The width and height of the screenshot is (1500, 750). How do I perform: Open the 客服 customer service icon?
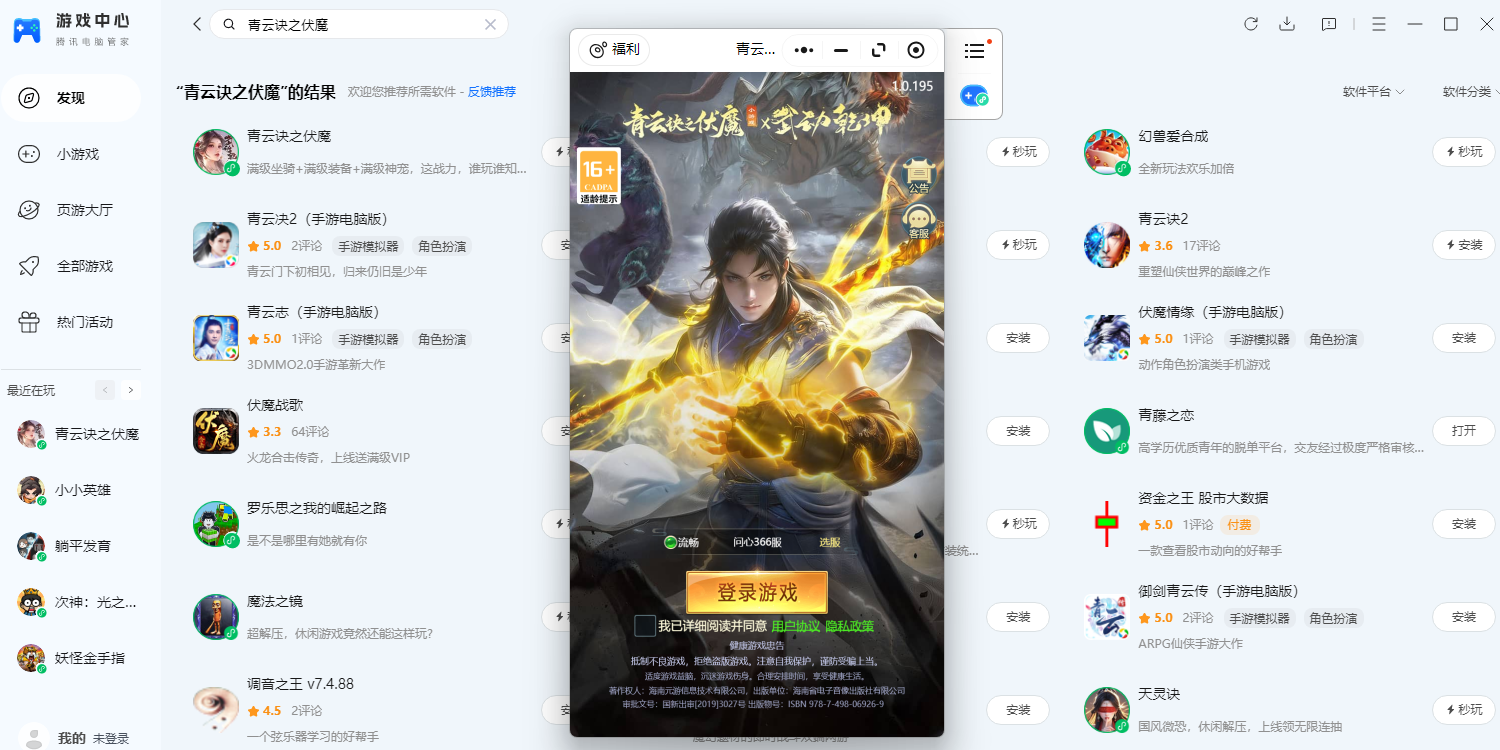pos(918,222)
